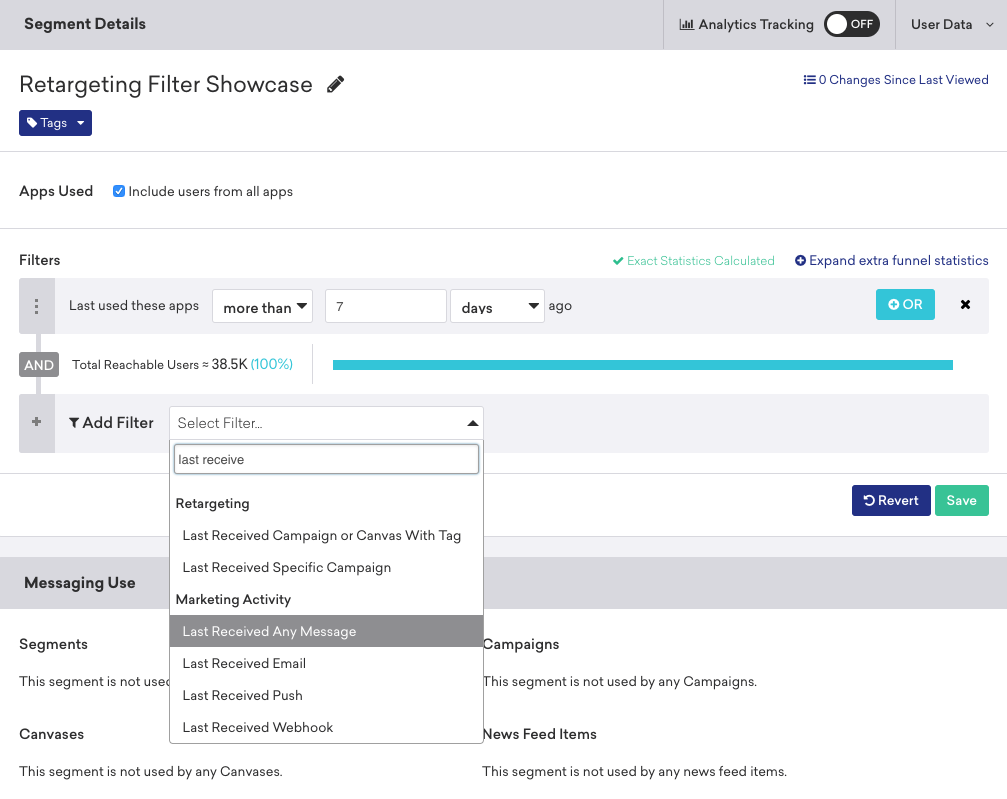Choose Last Received Email filter
This screenshot has width=1007, height=799.
pos(326,663)
